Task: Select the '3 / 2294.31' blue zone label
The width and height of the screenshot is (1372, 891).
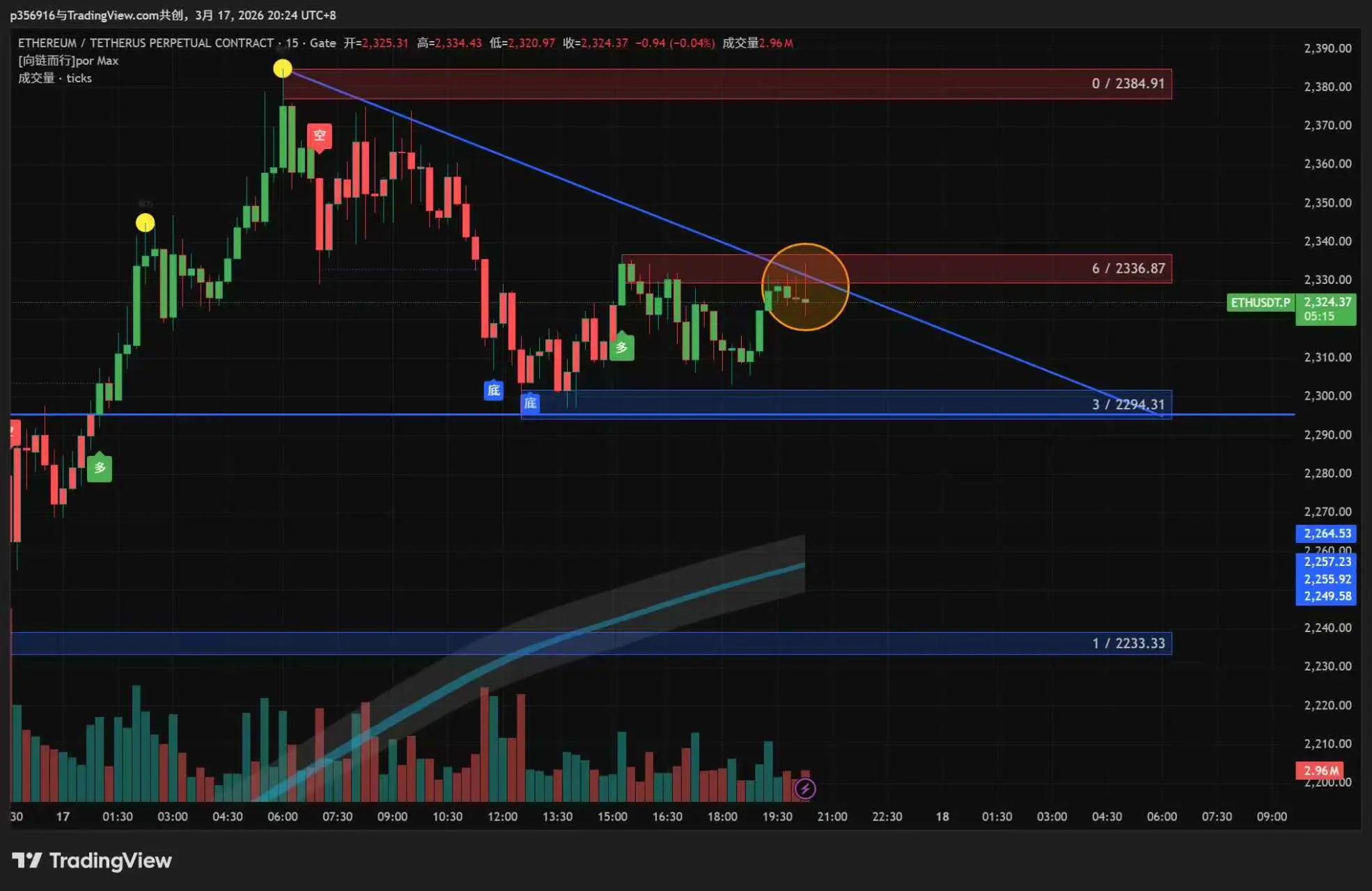Action: tap(1128, 404)
